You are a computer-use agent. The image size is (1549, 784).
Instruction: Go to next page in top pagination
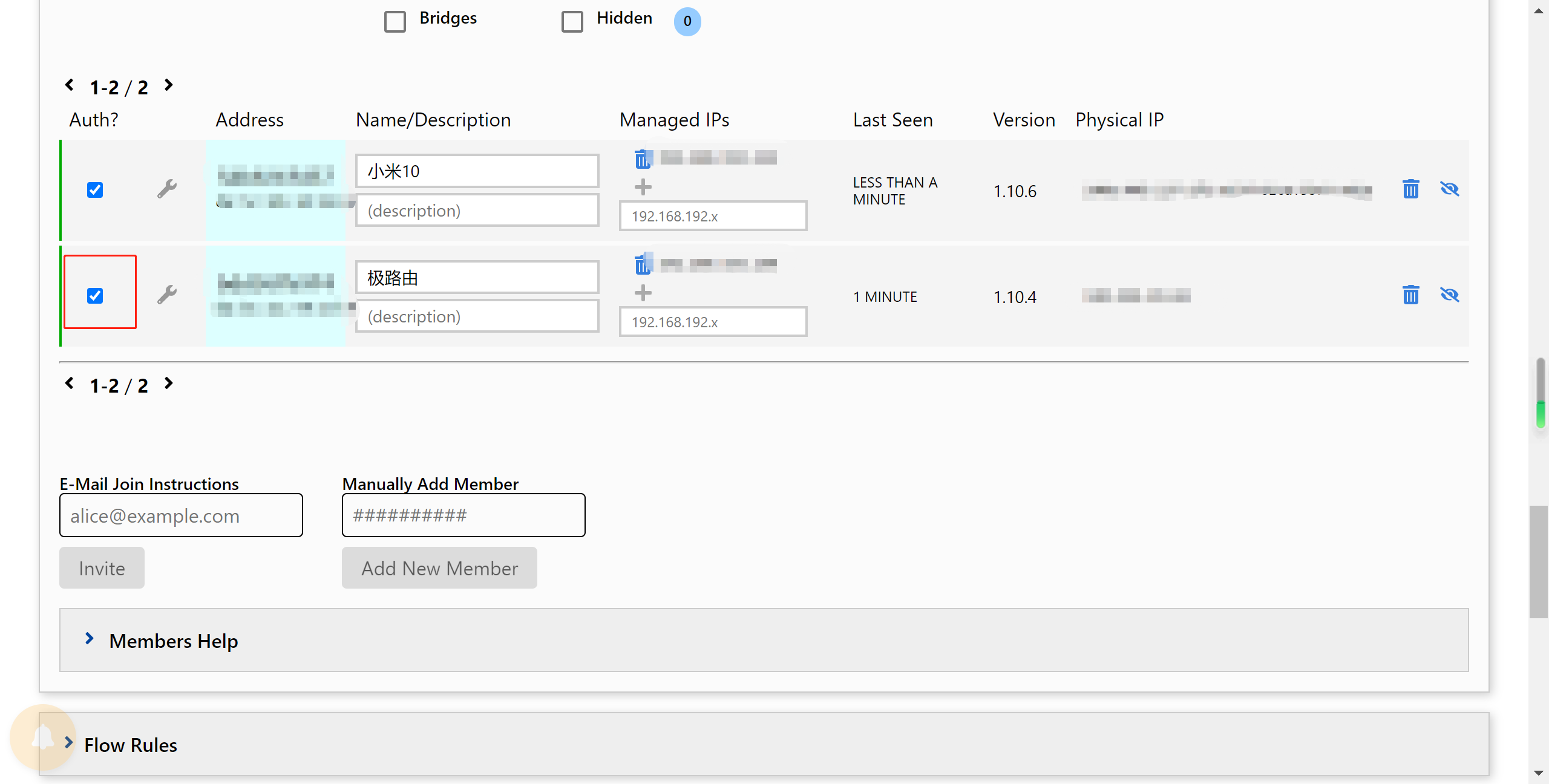[169, 85]
